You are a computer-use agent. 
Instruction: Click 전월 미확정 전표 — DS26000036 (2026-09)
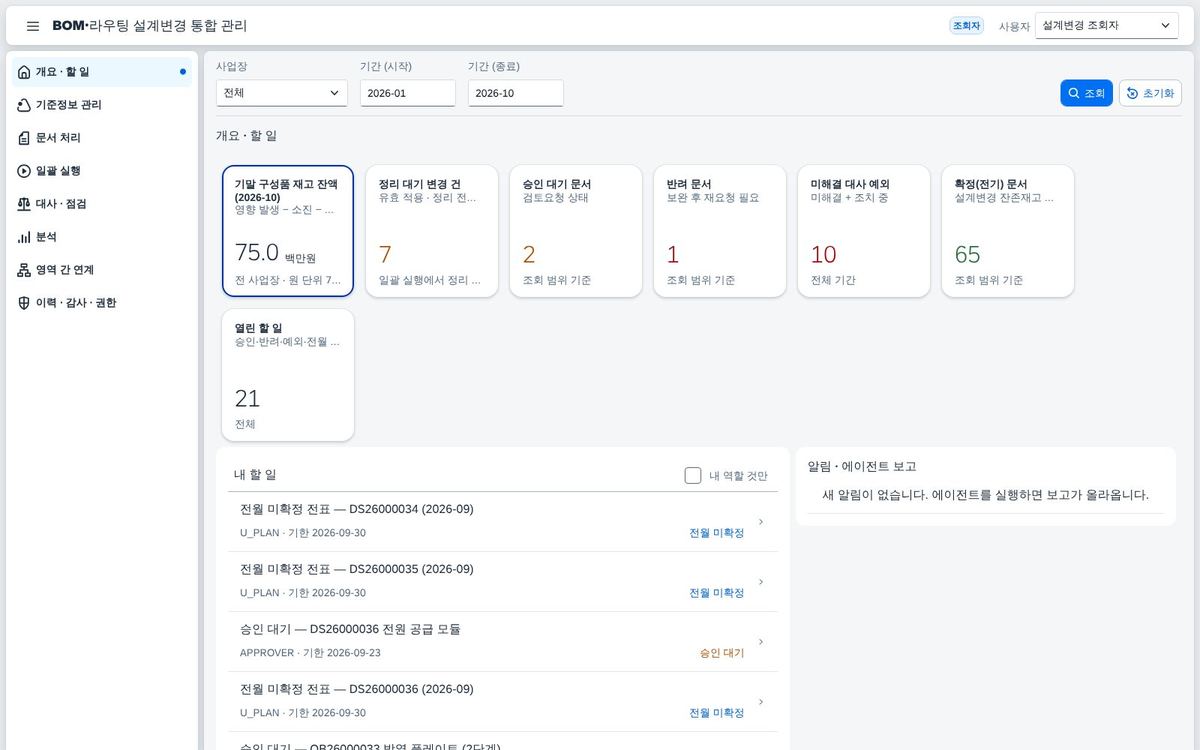(x=357, y=689)
